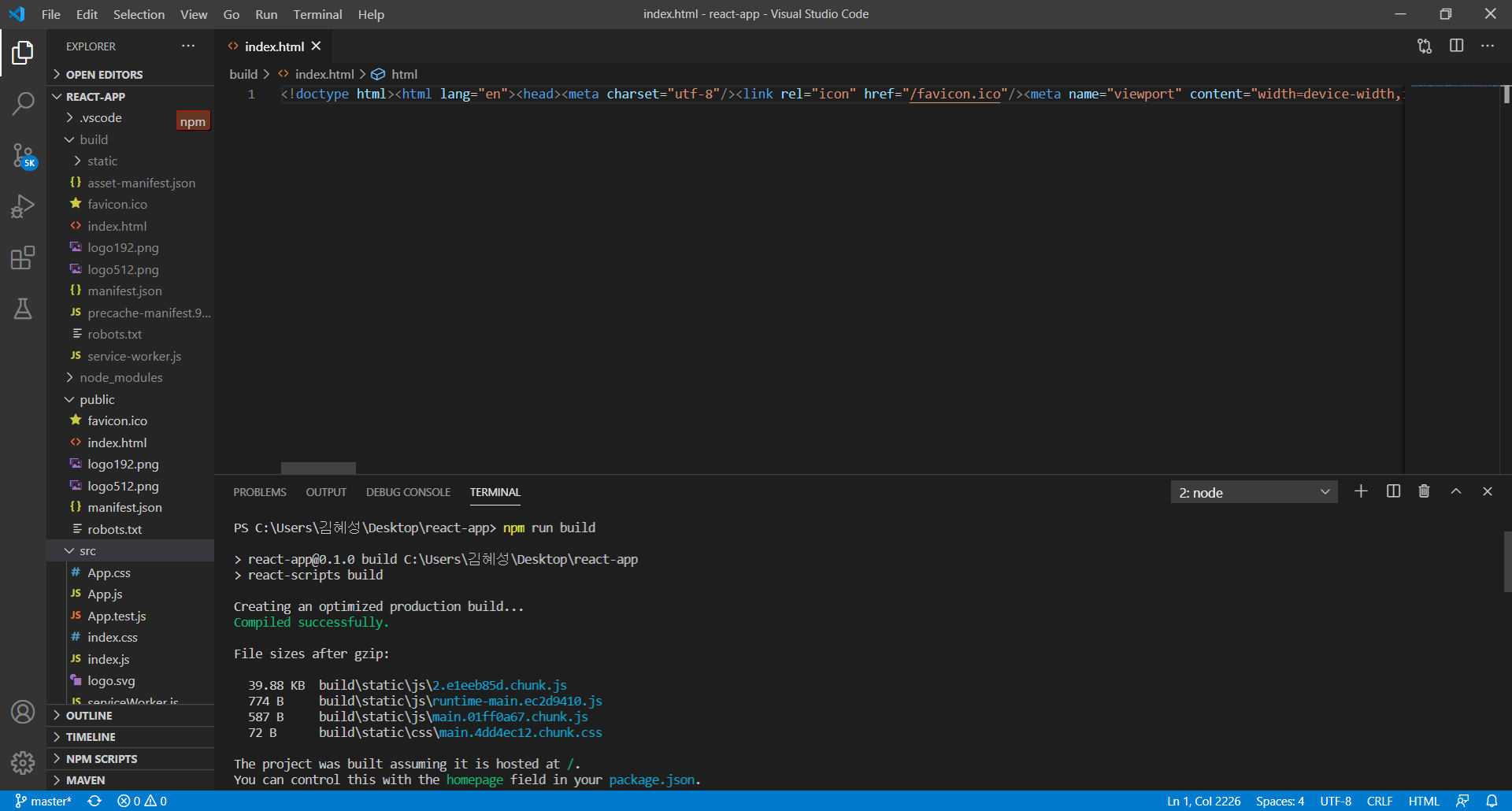Expand the OUTLINE section
Screen dimensions: 1512x811
tap(131, 716)
